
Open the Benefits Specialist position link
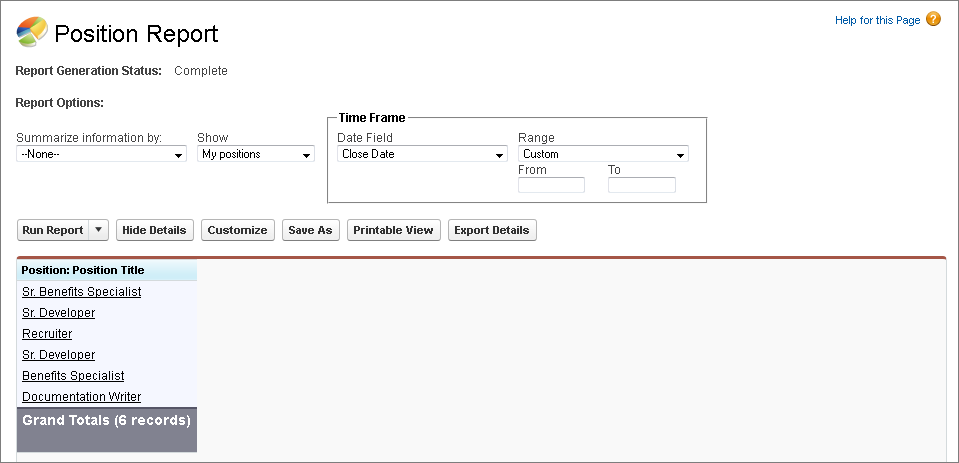(x=73, y=376)
